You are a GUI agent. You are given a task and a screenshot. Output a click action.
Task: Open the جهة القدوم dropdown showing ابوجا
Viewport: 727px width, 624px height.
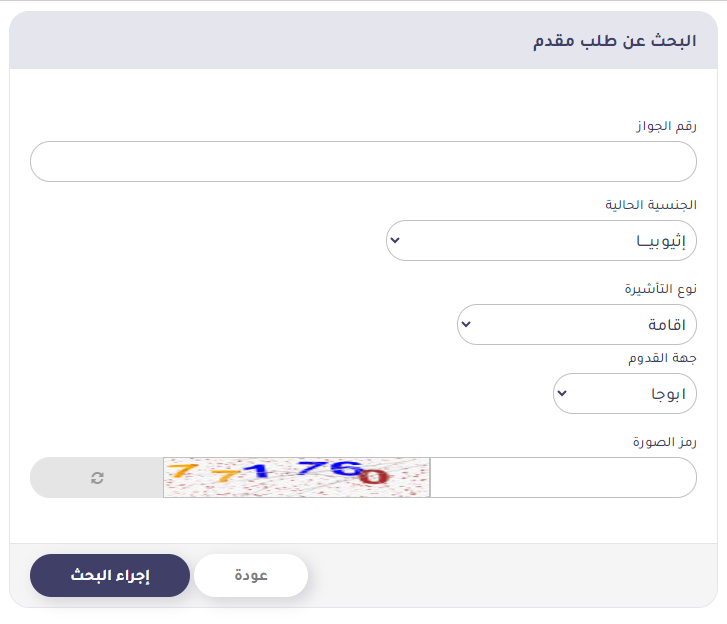tap(624, 394)
